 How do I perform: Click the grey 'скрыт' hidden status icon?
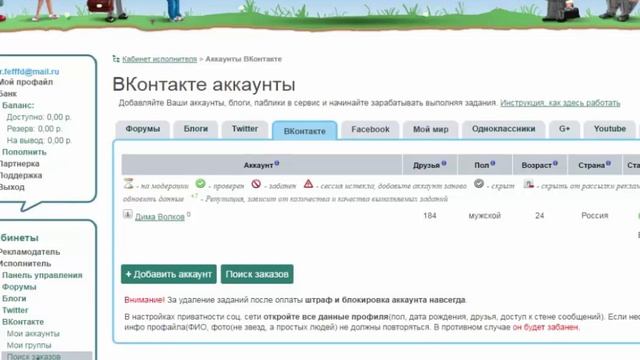point(479,184)
